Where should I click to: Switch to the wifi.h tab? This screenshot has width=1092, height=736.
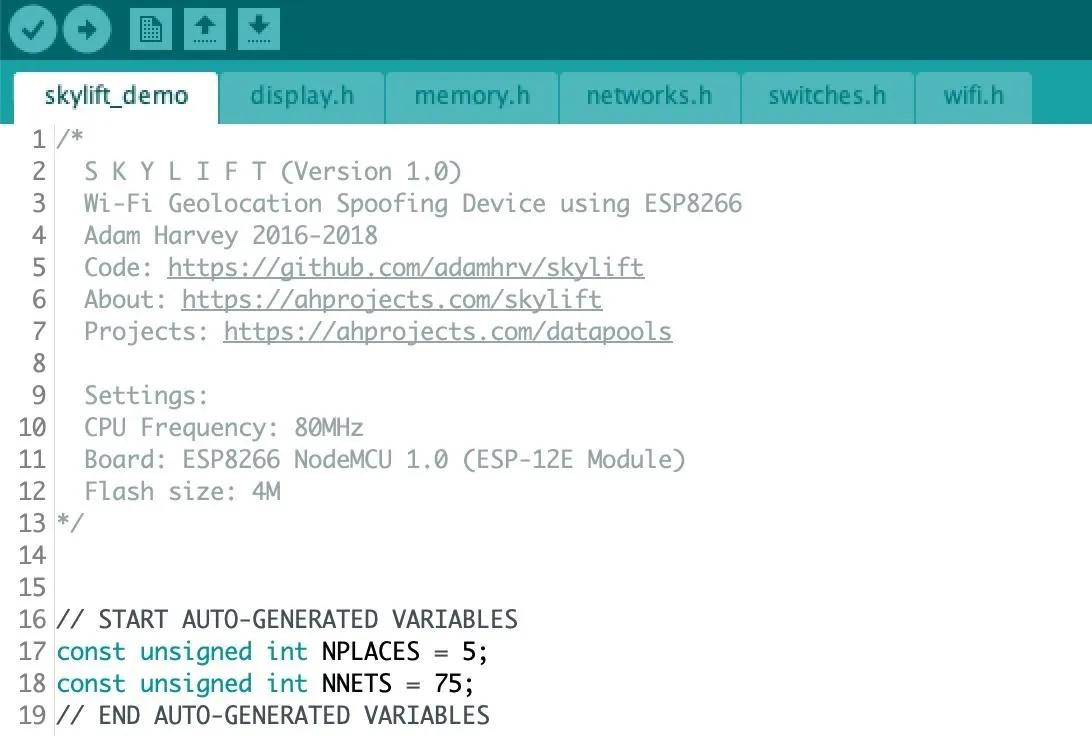(x=974, y=97)
